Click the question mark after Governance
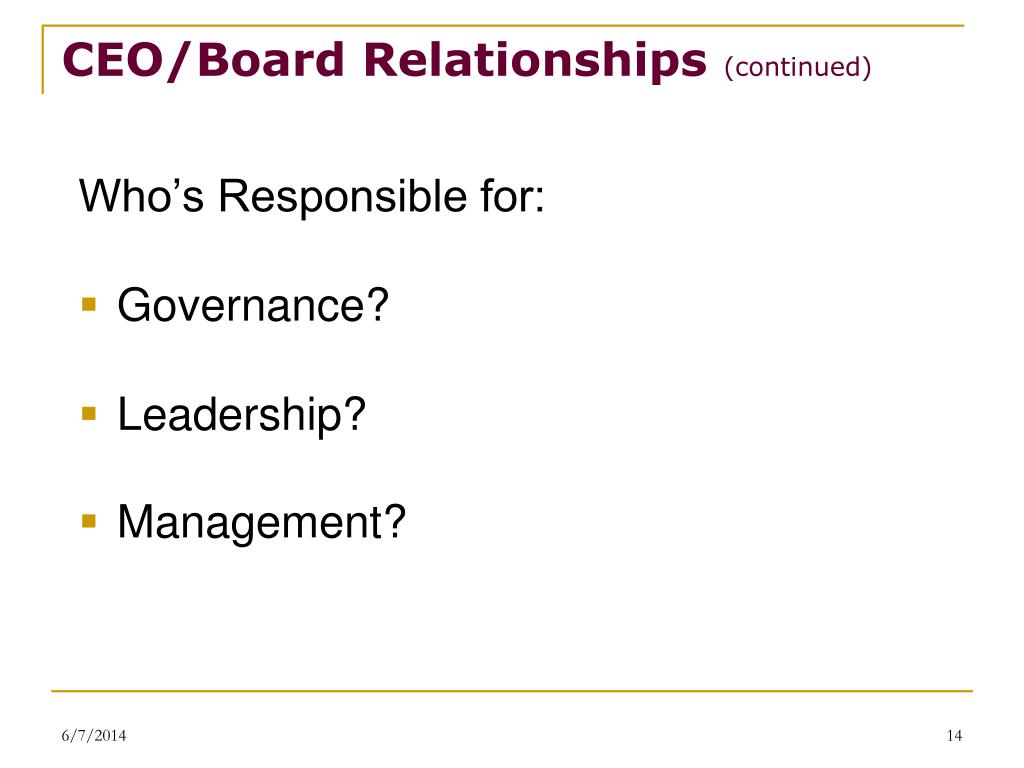This screenshot has height=768, width=1024. click(377, 304)
